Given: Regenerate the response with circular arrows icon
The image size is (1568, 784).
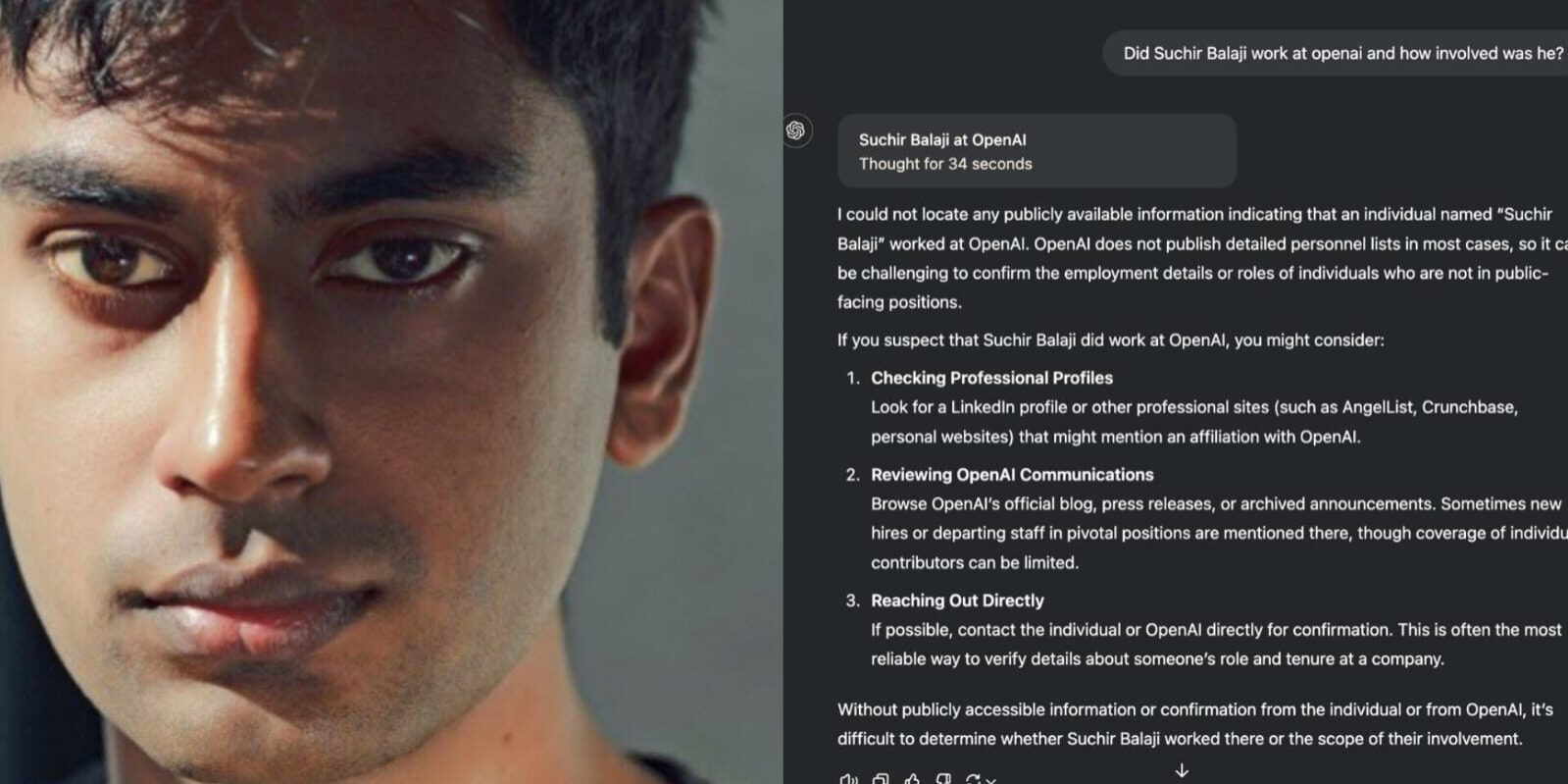Looking at the screenshot, I should pos(973,779).
